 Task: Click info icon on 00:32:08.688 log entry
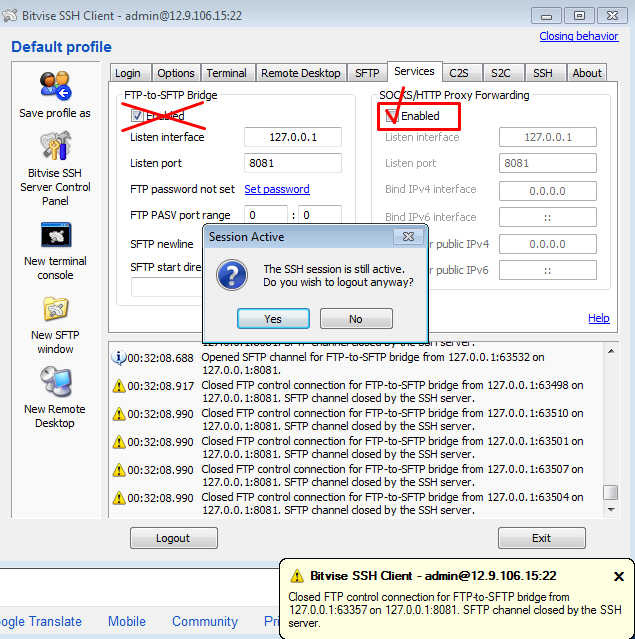(118, 358)
